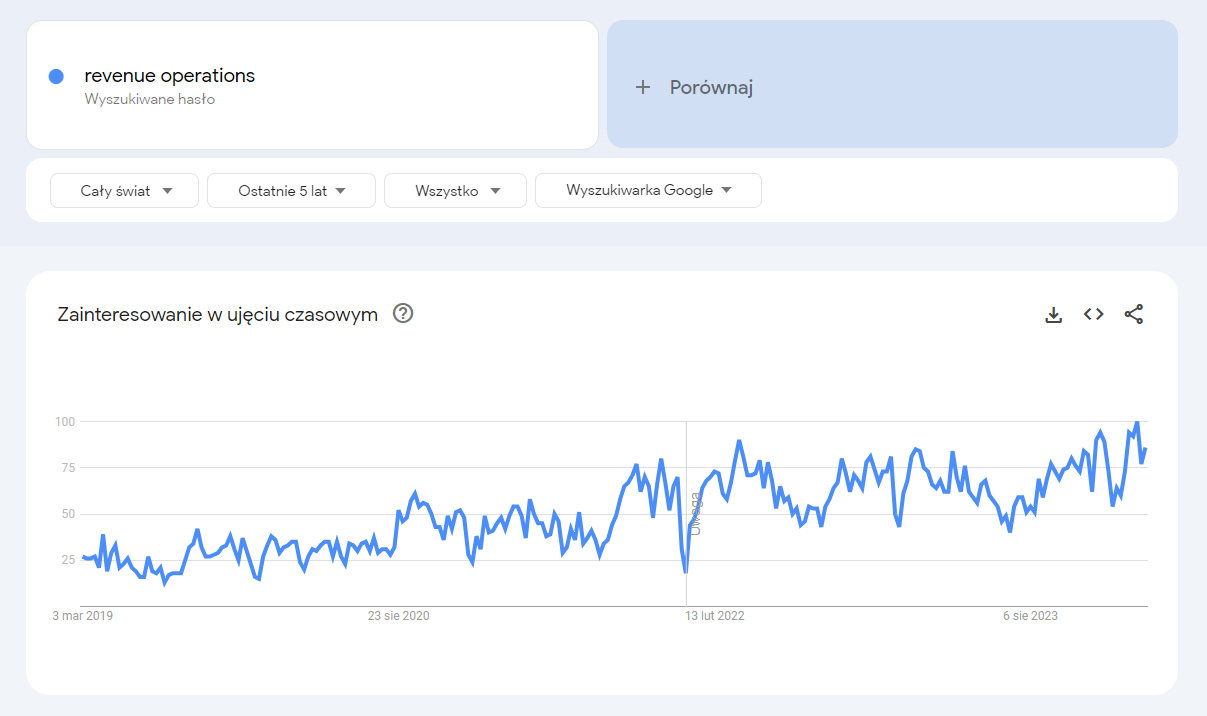Click the plus icon beside Porównaj
The height and width of the screenshot is (716, 1207).
(x=643, y=88)
